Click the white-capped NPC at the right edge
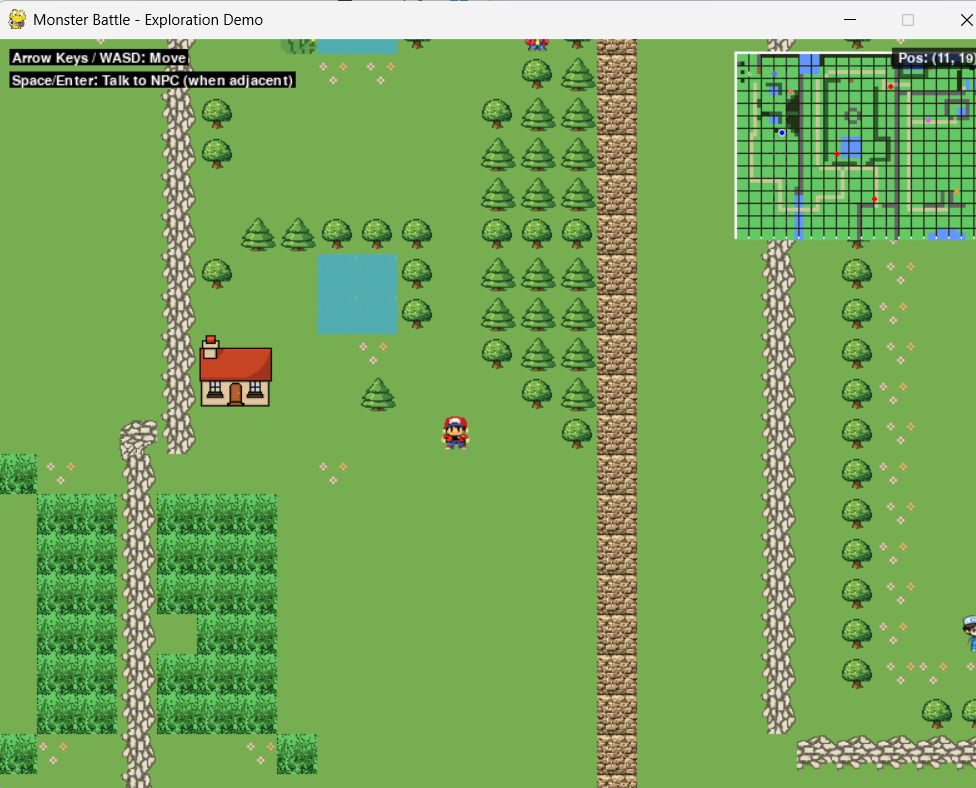 point(969,633)
